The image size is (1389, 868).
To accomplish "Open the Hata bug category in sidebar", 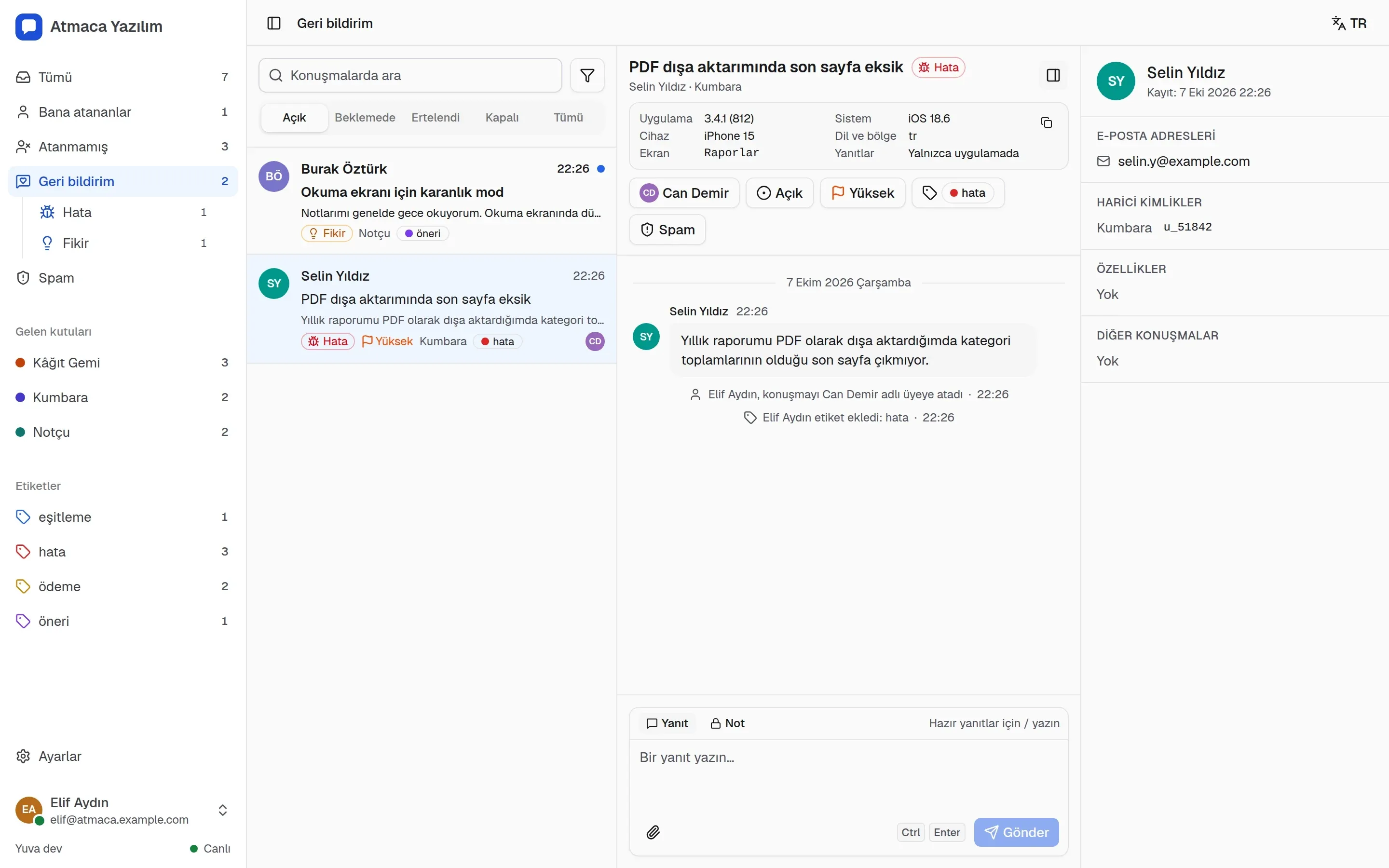I will [123, 212].
